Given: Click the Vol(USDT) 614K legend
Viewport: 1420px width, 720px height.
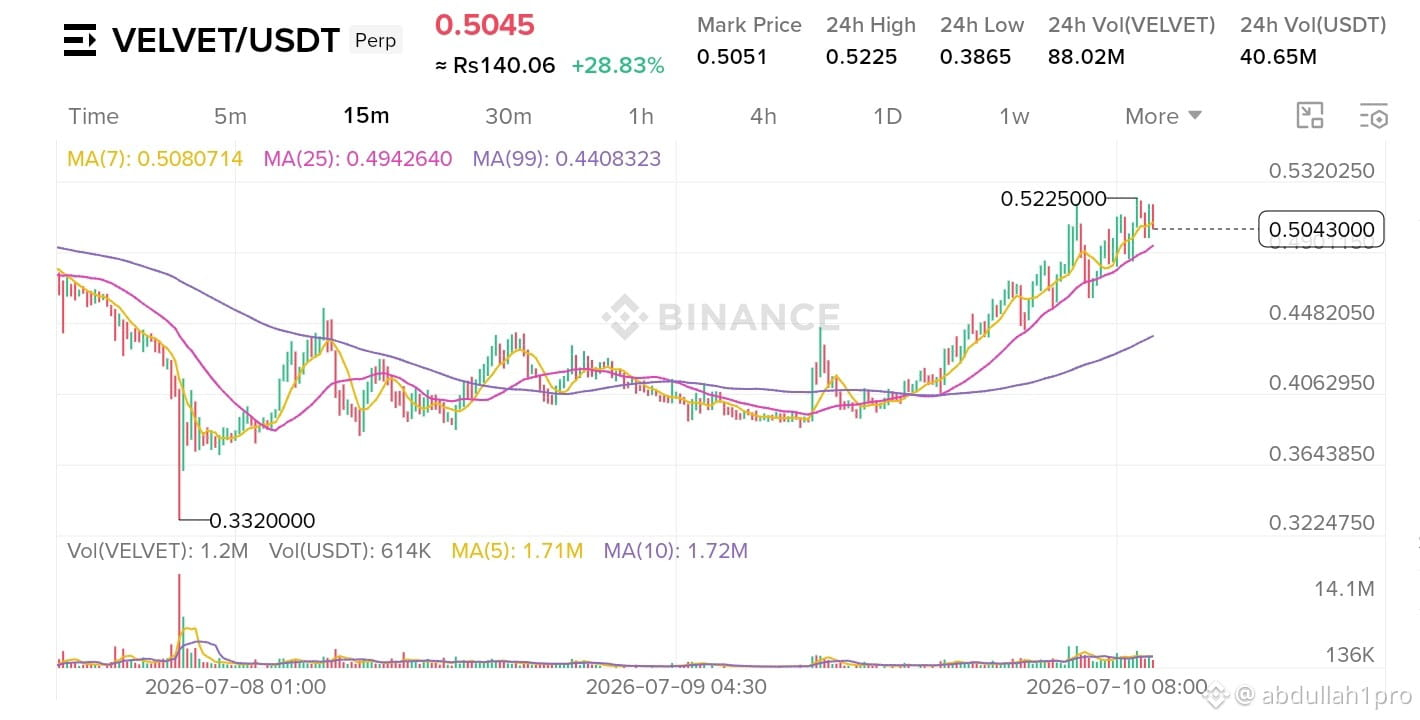Looking at the screenshot, I should click(349, 550).
